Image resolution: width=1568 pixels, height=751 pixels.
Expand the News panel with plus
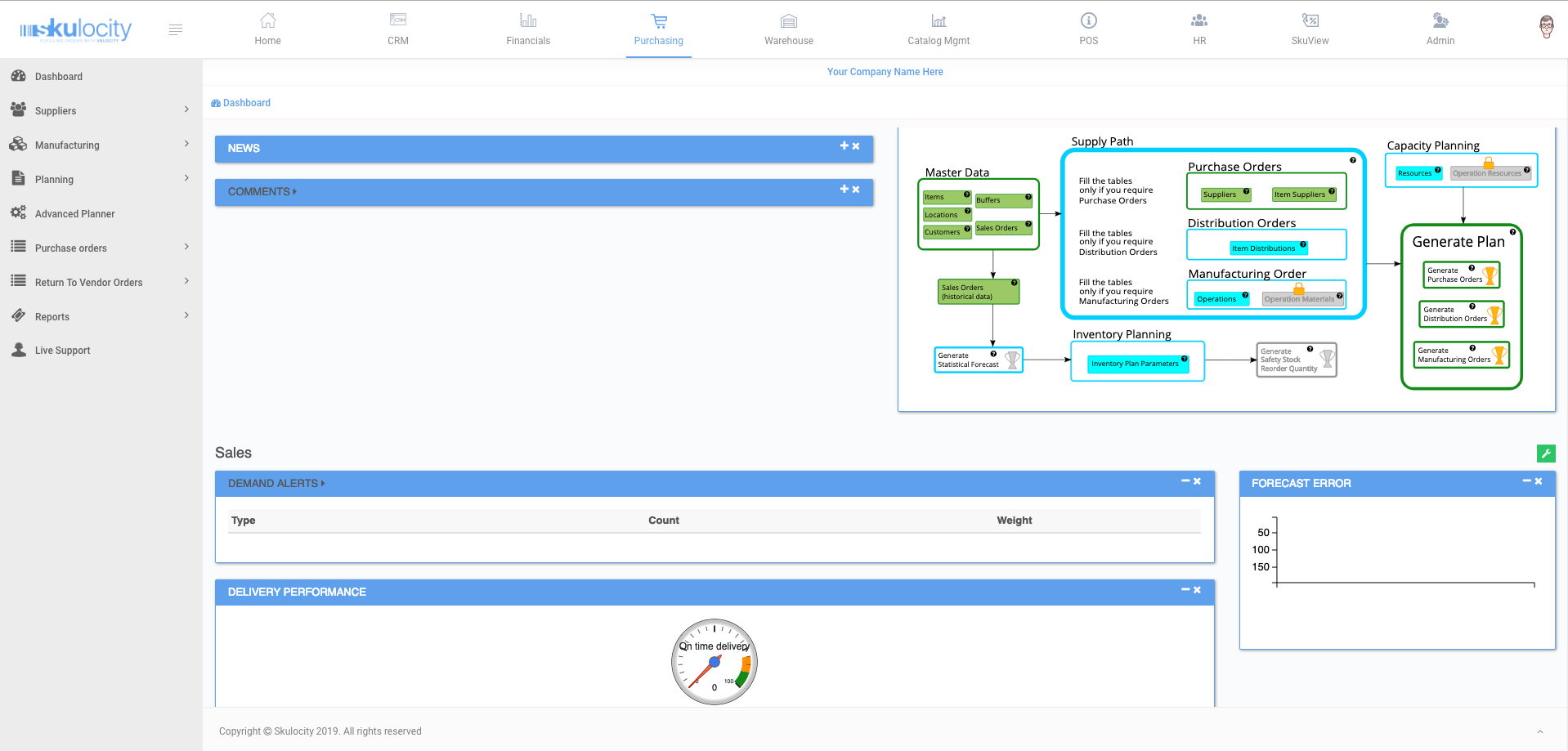tap(844, 145)
